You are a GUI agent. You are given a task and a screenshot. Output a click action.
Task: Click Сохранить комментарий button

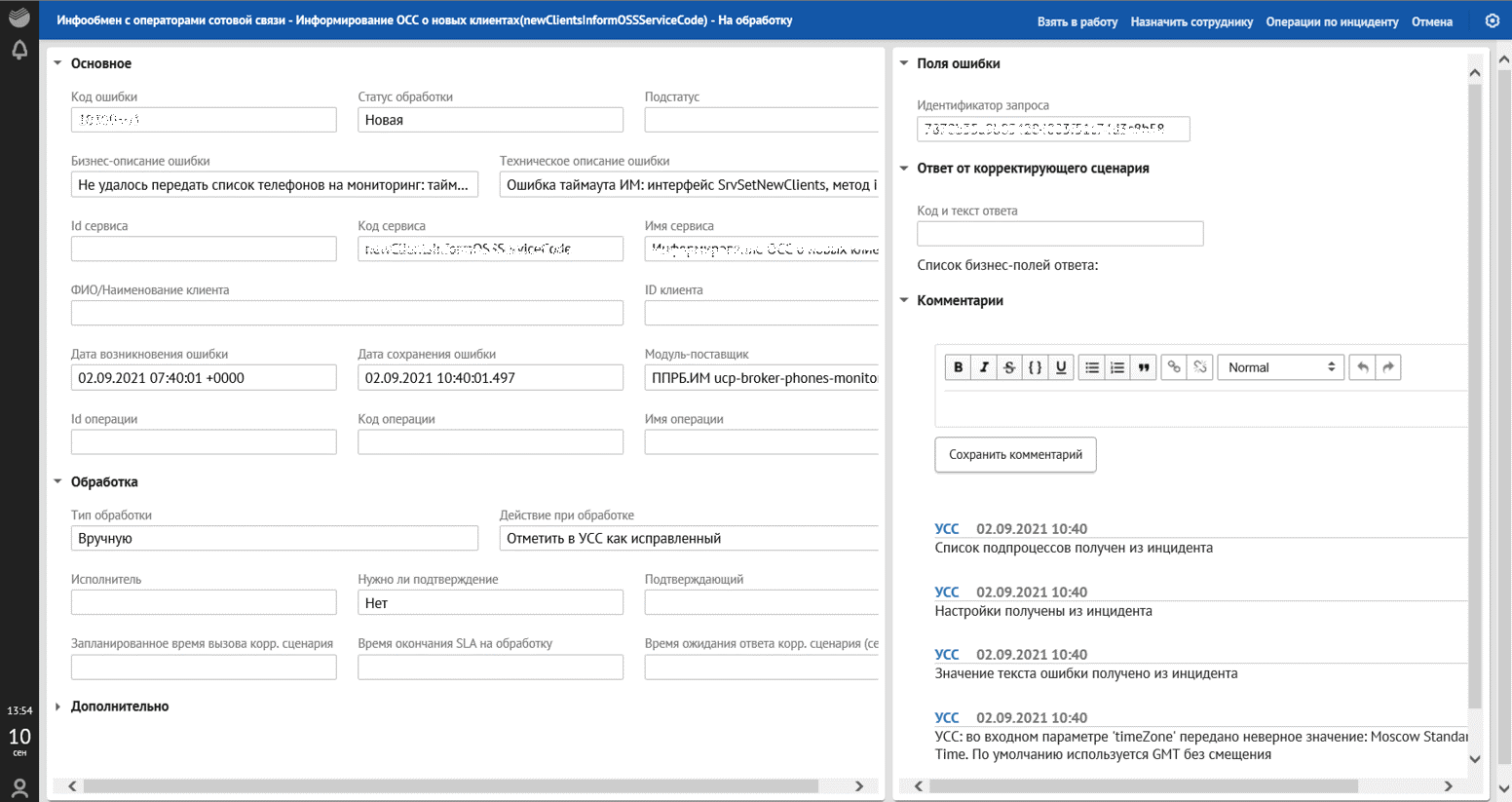(x=1015, y=454)
